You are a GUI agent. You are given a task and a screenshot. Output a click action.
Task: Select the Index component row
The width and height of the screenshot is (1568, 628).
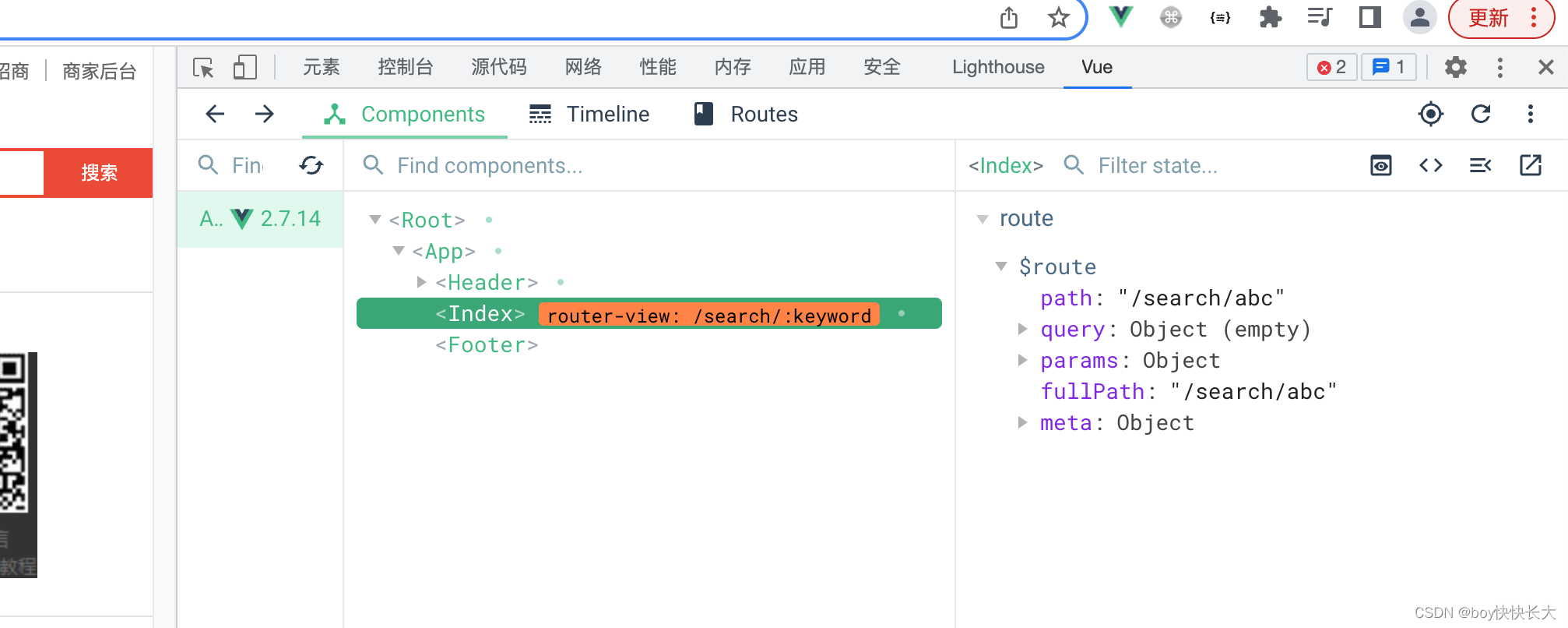tap(649, 313)
